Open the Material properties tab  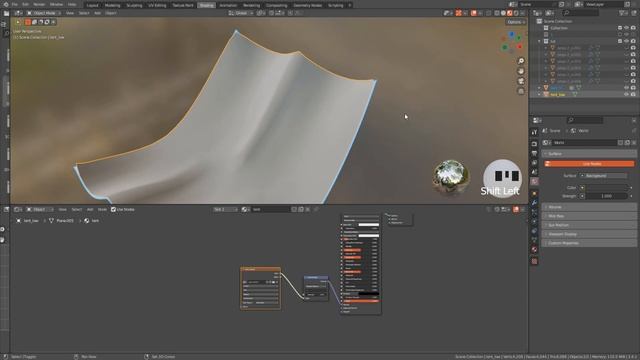click(534, 249)
